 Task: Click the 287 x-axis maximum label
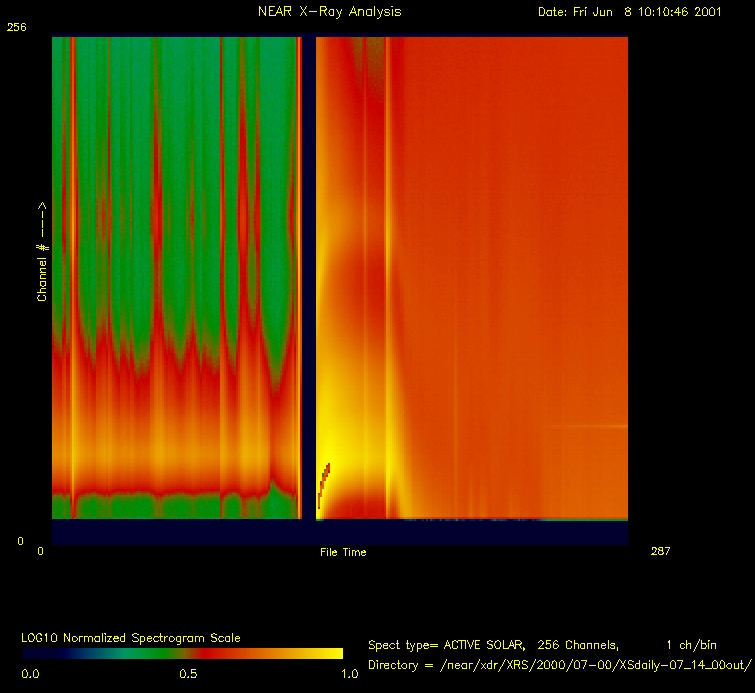(659, 551)
